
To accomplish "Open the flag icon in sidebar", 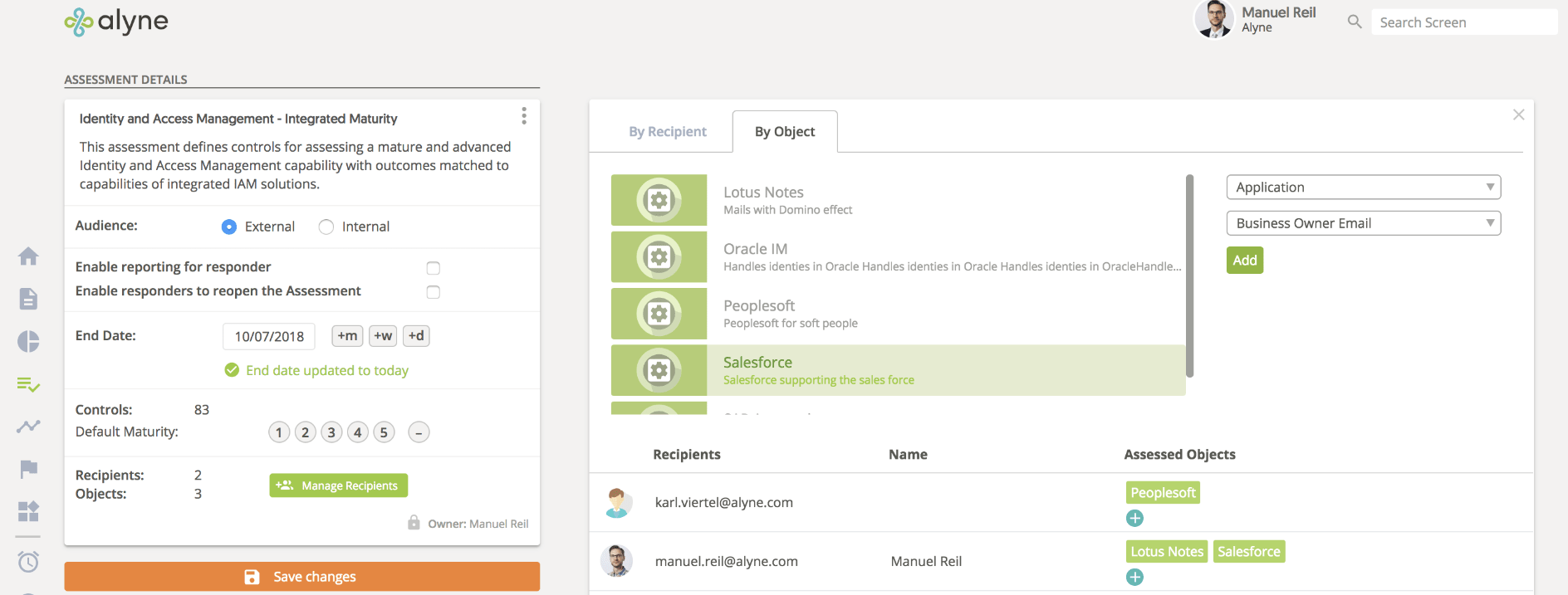I will [x=28, y=469].
